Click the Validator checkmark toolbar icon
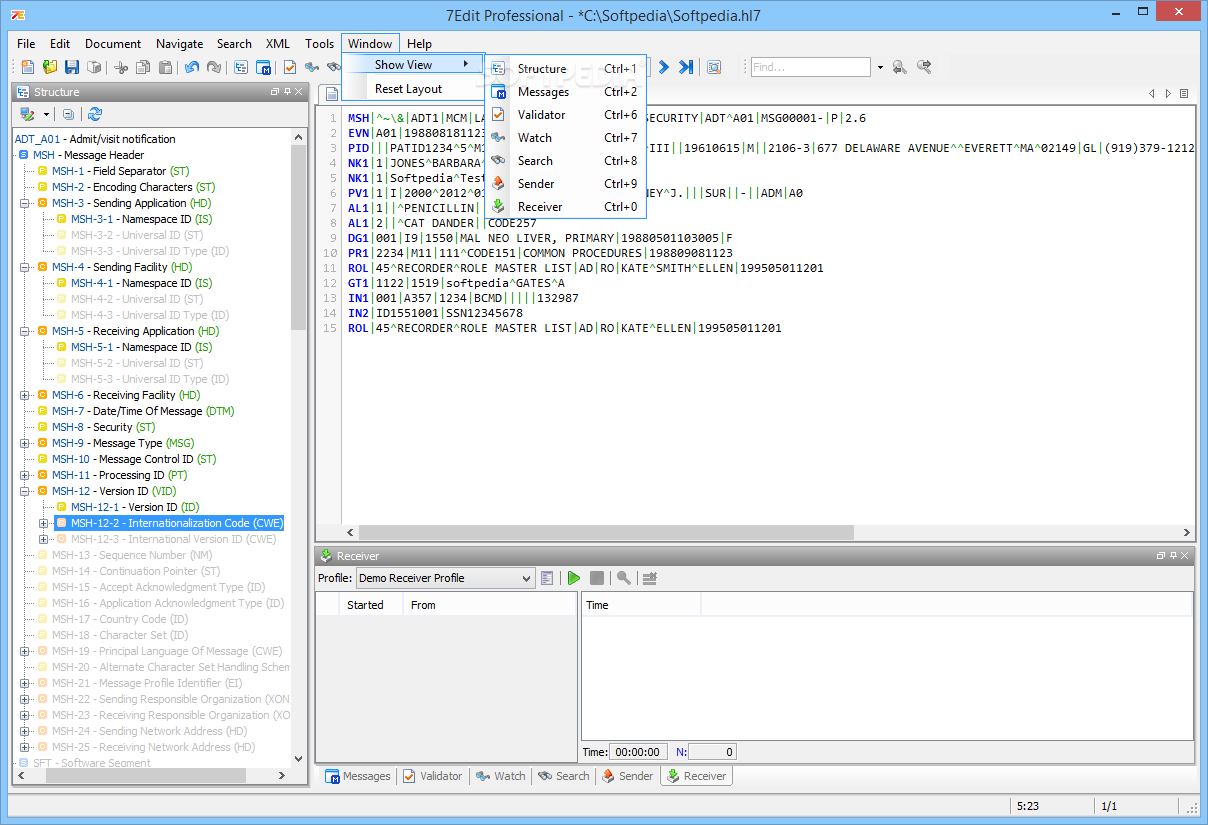Image resolution: width=1208 pixels, height=825 pixels. coord(290,67)
